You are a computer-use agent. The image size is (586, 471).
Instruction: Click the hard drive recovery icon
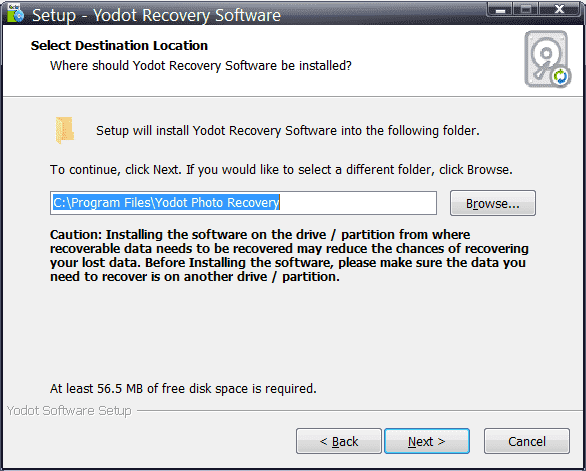coord(548,59)
